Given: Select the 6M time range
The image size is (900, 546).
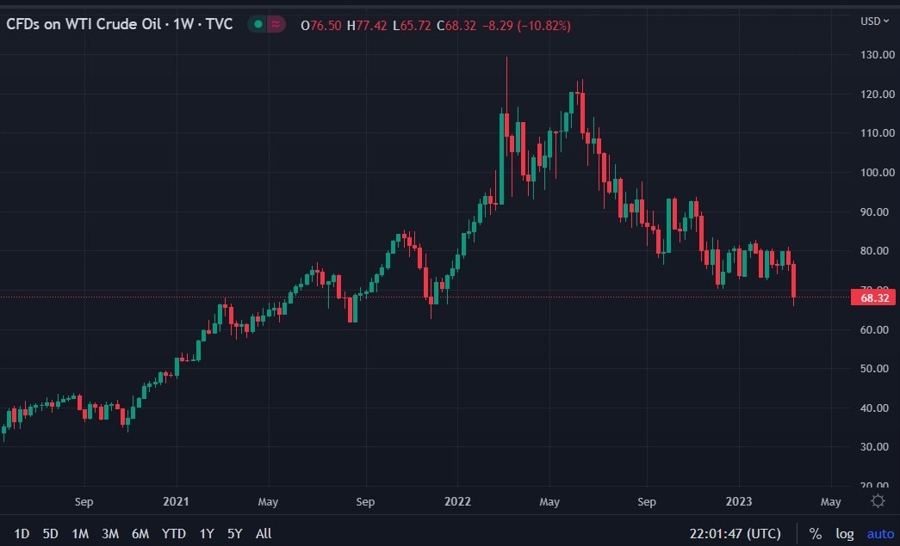Looking at the screenshot, I should tap(140, 534).
